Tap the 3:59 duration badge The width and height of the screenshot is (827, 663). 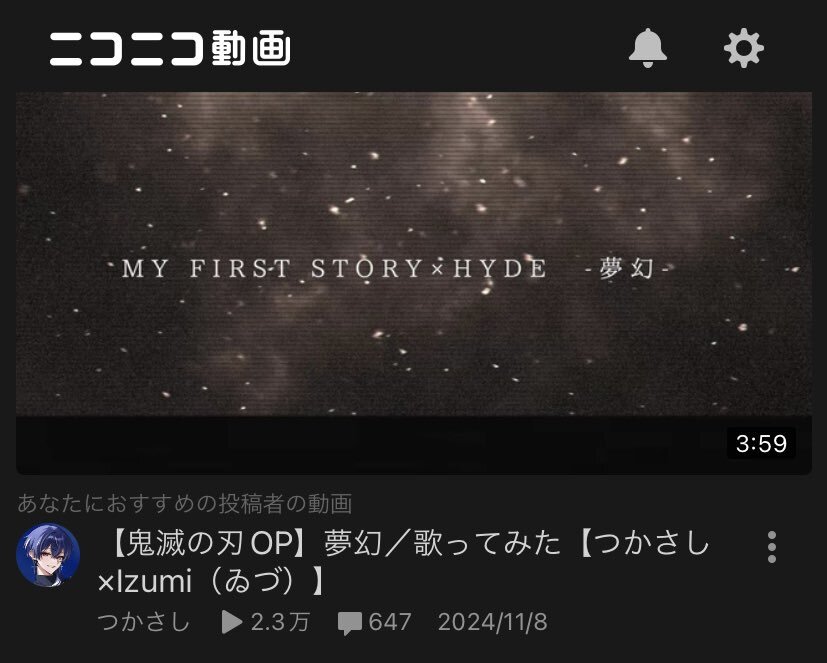761,443
